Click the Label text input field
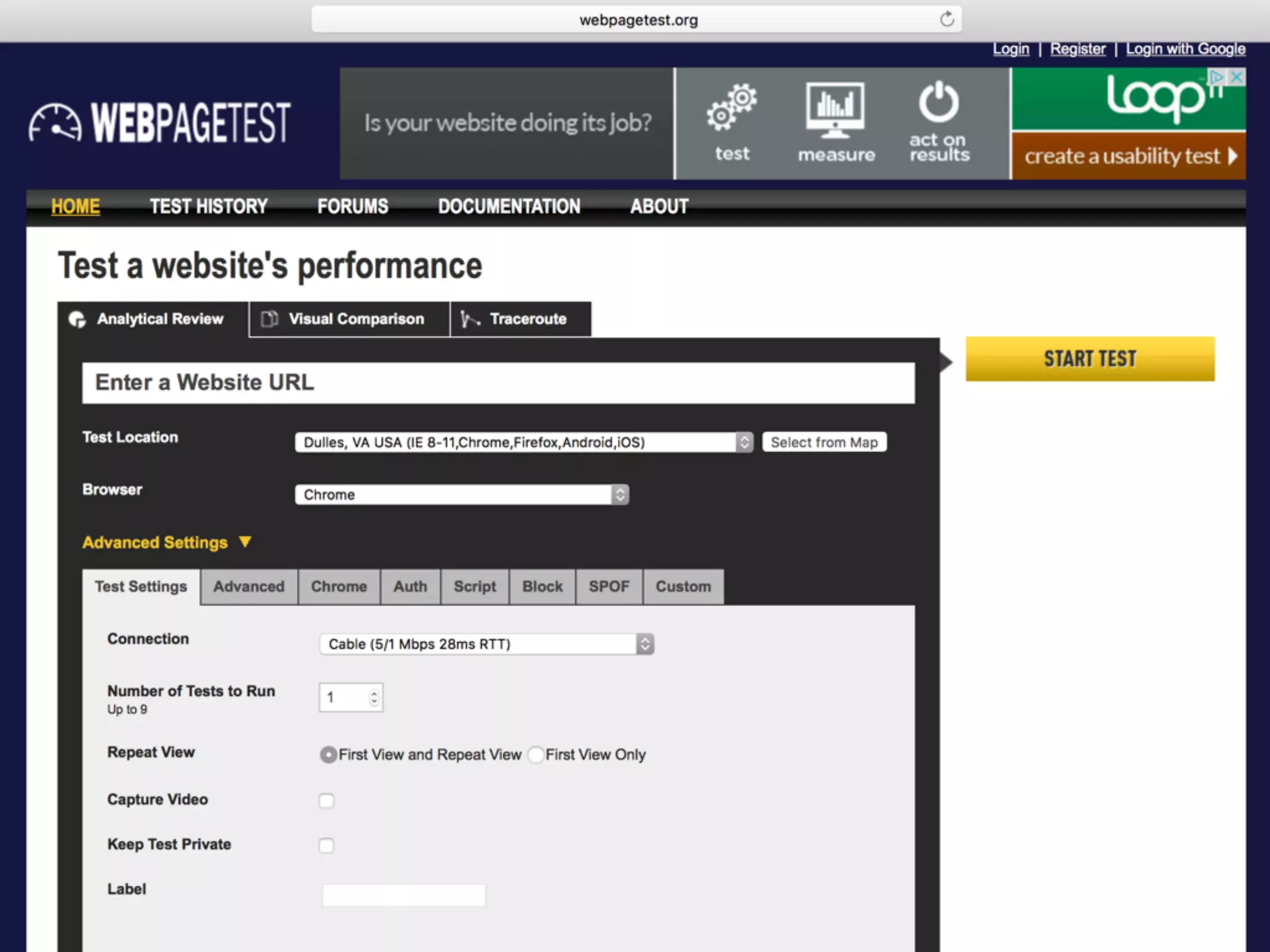The image size is (1270, 952). pos(404,895)
